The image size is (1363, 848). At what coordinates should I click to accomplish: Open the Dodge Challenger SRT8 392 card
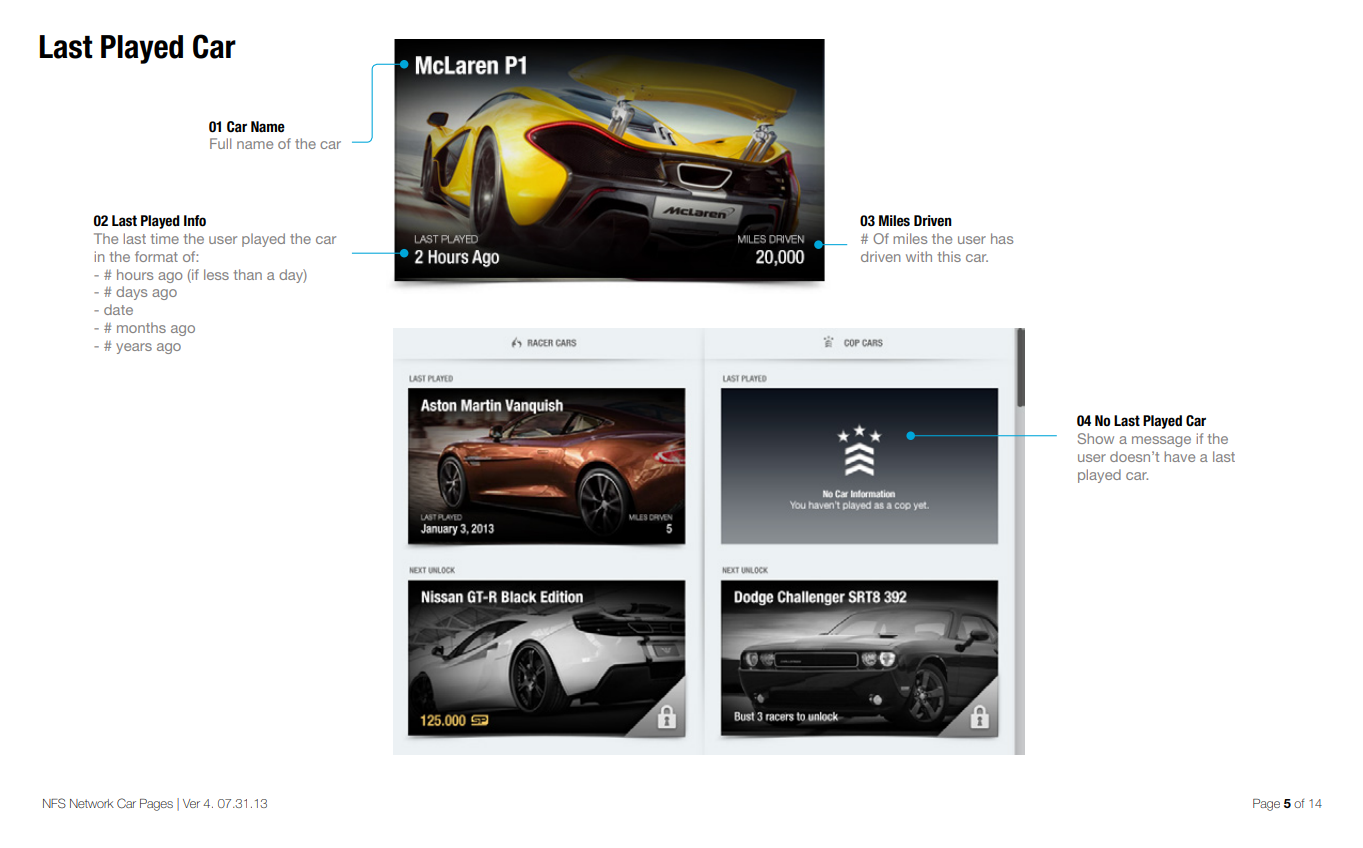pos(859,658)
